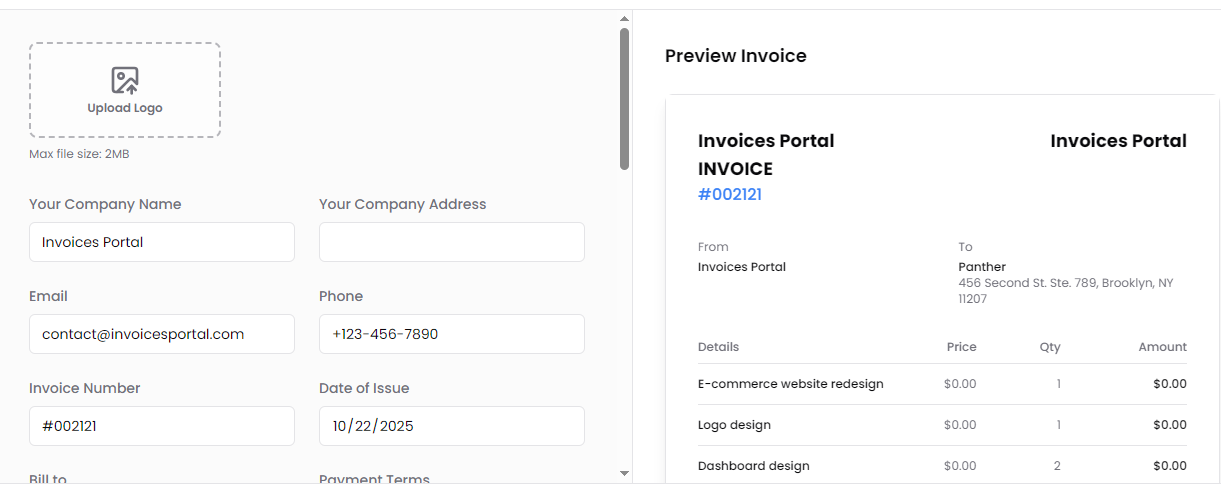Focus the Invoice Number field
Viewport: 1221px width, 490px height.
[x=162, y=426]
